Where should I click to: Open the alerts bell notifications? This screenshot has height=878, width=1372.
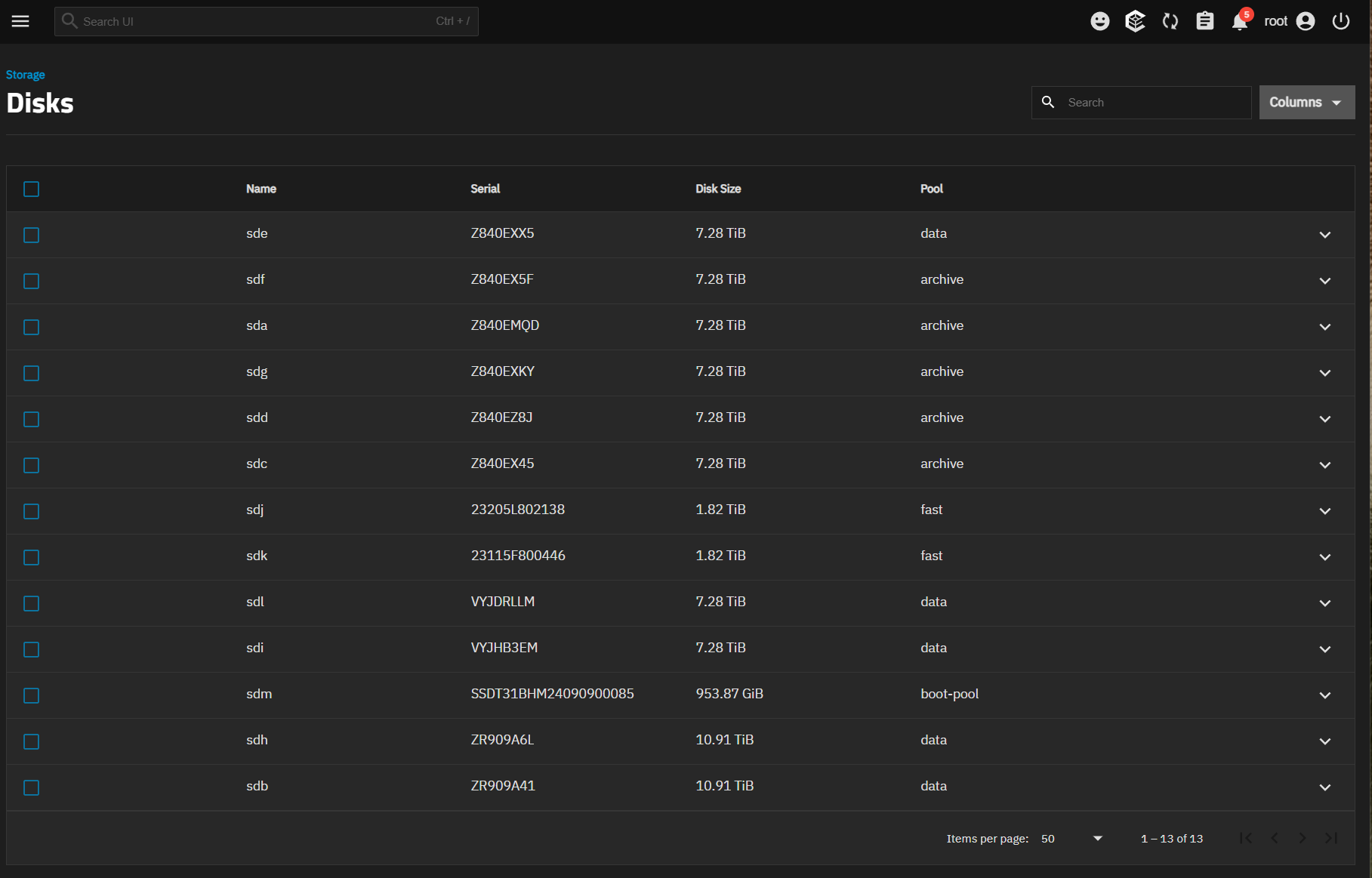[1240, 21]
